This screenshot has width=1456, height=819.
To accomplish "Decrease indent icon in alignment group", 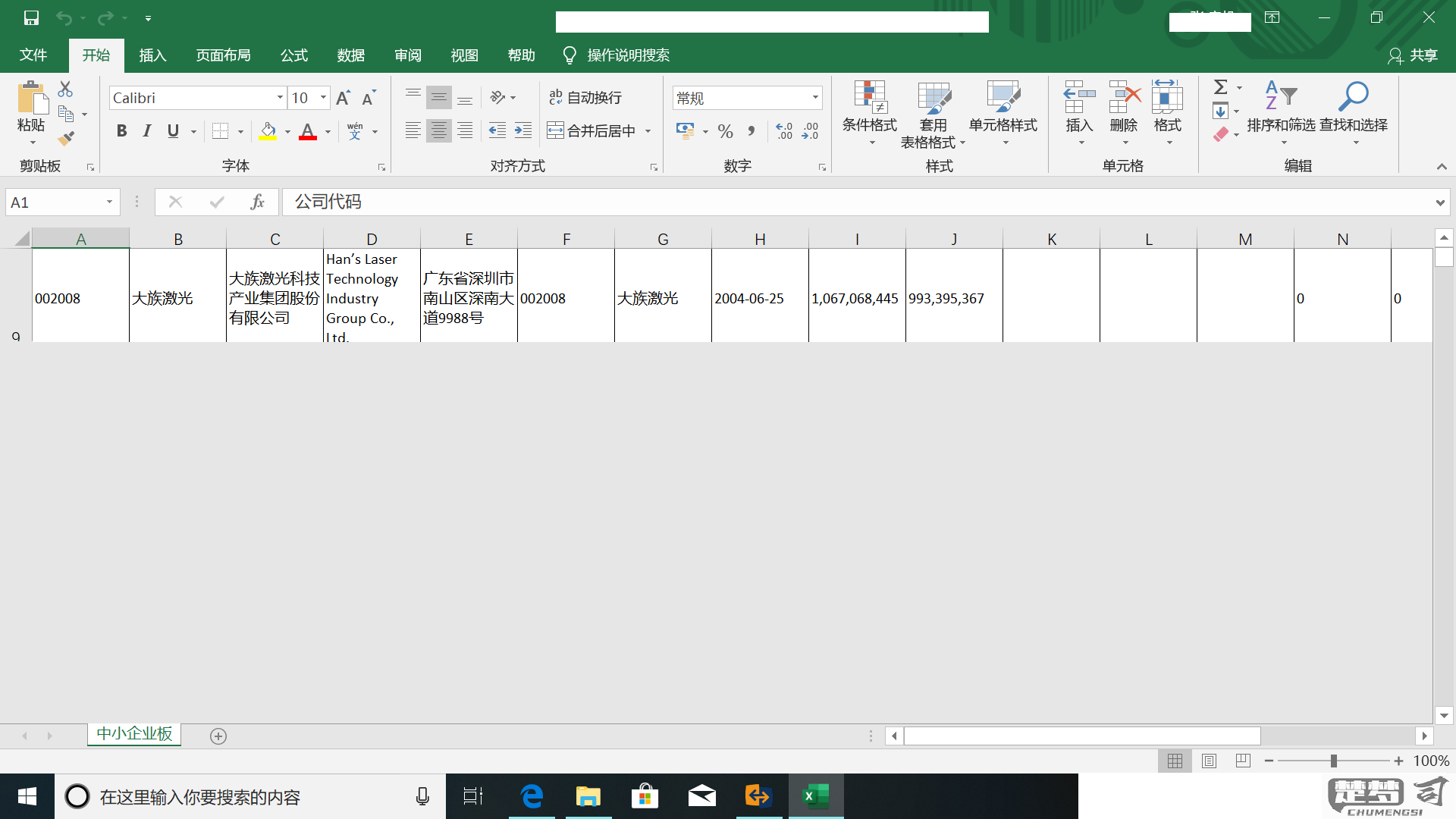I will point(497,130).
